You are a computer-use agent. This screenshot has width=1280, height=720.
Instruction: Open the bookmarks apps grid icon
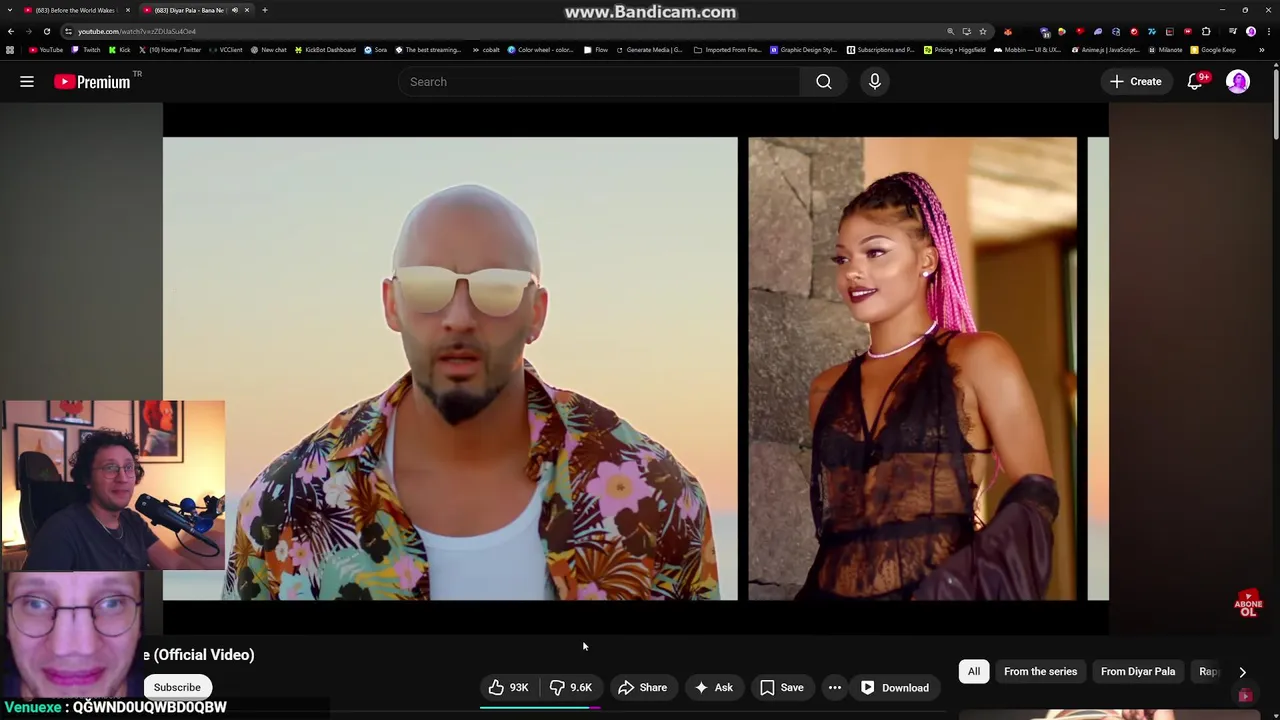(x=10, y=49)
